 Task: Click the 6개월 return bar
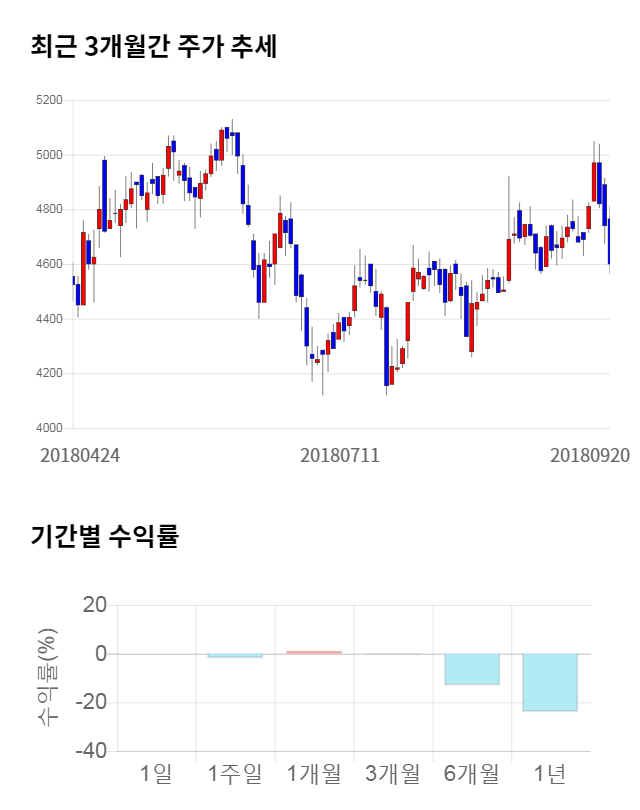pyautogui.click(x=471, y=669)
